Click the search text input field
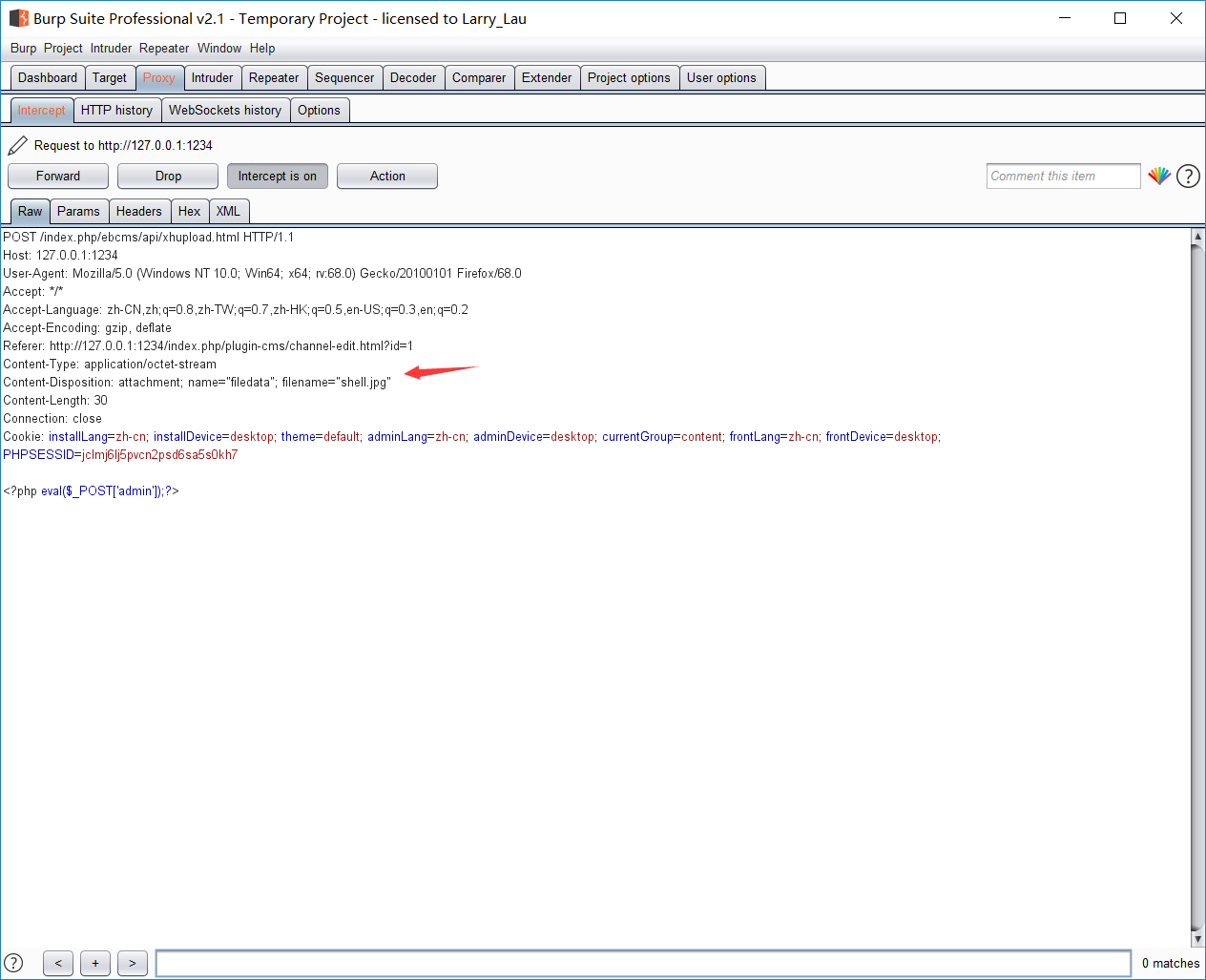Screen dimensions: 1206x980 tap(643, 963)
